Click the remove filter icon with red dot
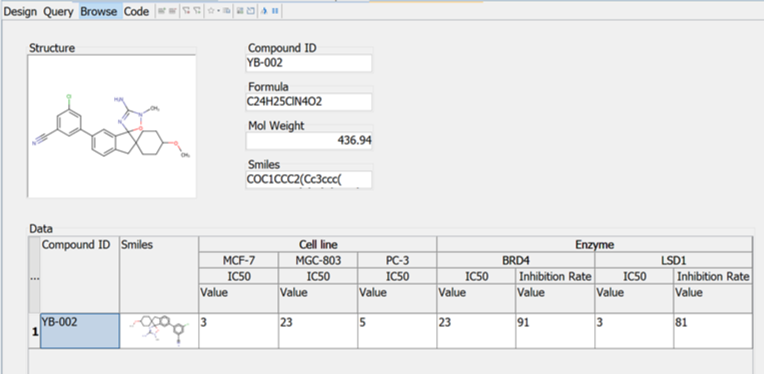Image resolution: width=764 pixels, height=375 pixels. click(186, 11)
